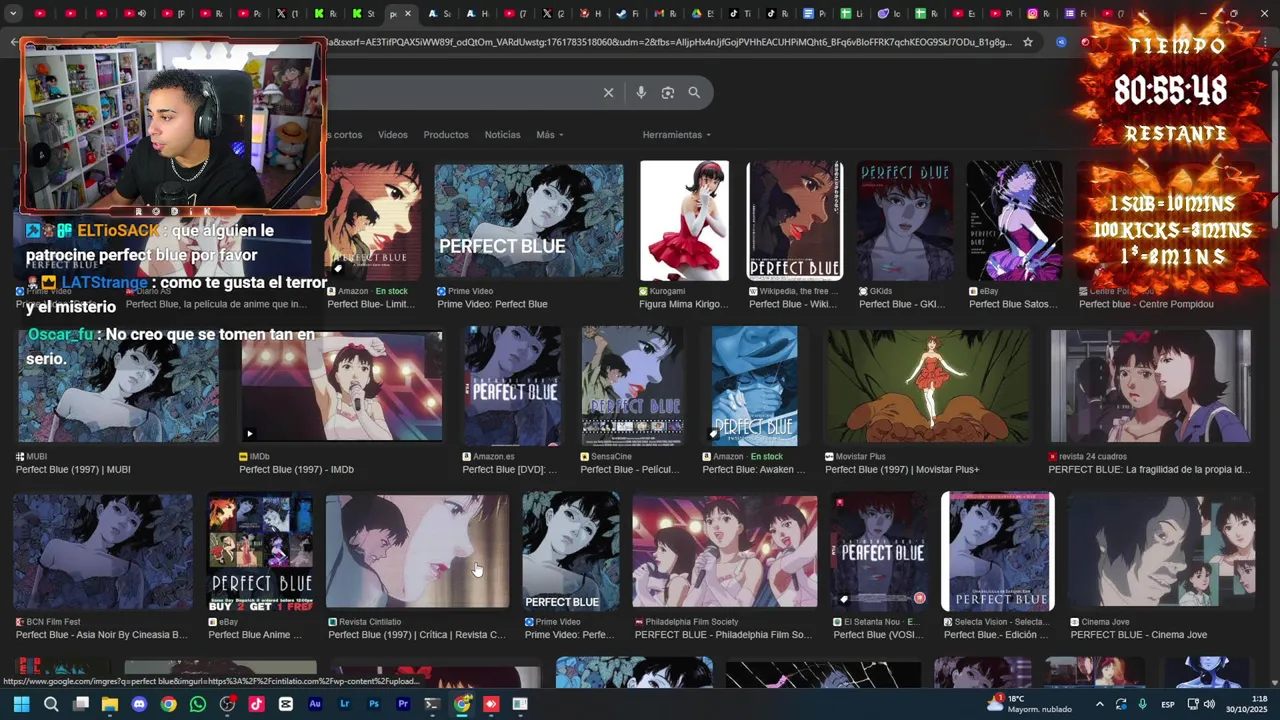The width and height of the screenshot is (1280, 720).
Task: Open Perfect Blue (1997) | MUBI link
Action: point(73,469)
